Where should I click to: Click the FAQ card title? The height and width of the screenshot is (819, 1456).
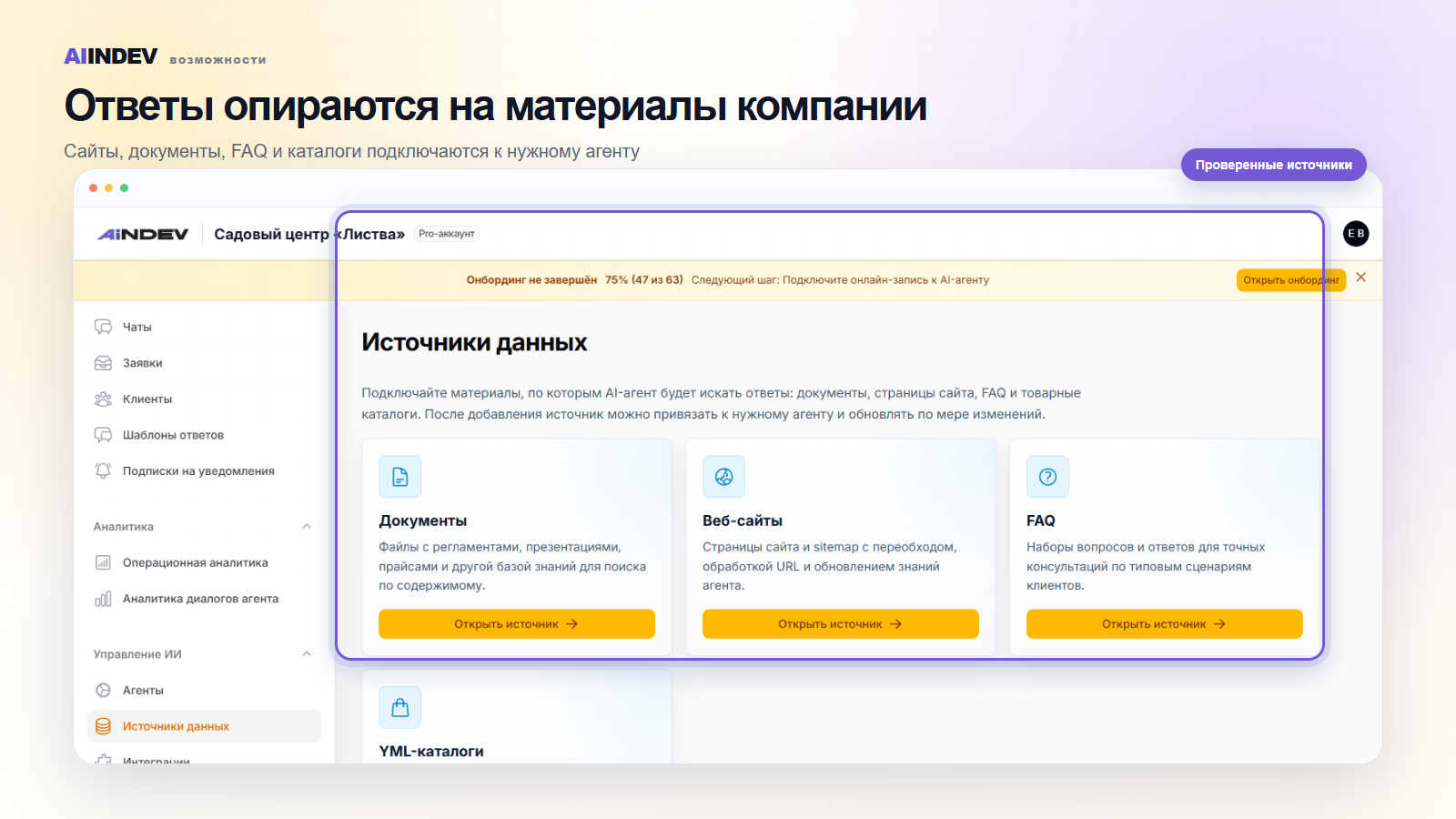[1041, 521]
